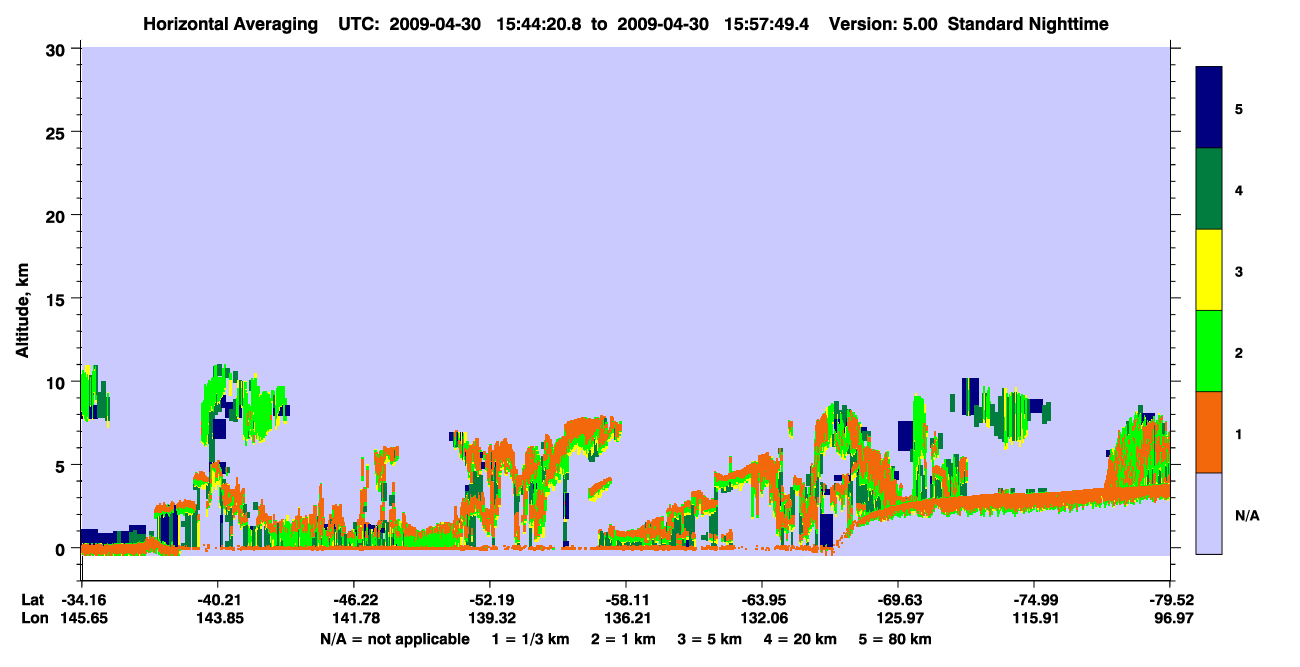Viewport: 1300px width, 667px height.
Task: Click latitude value '-40.21'
Action: pos(218,600)
